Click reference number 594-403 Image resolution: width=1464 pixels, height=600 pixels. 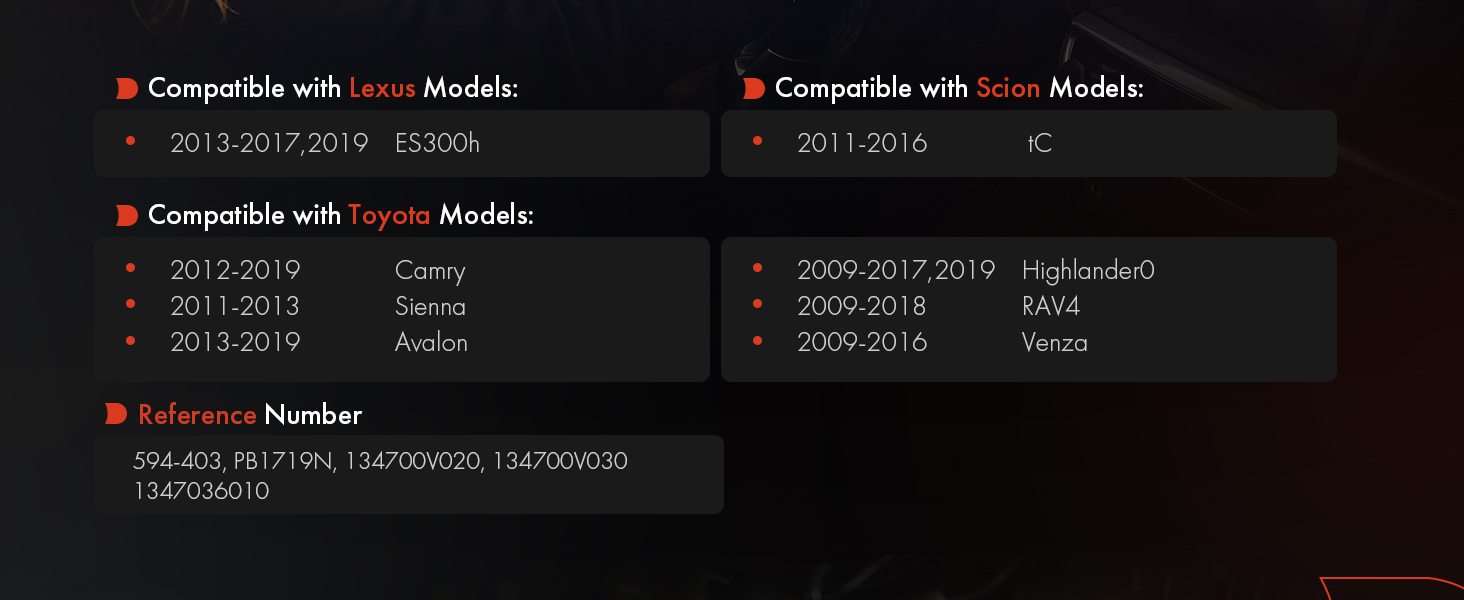coord(179,461)
